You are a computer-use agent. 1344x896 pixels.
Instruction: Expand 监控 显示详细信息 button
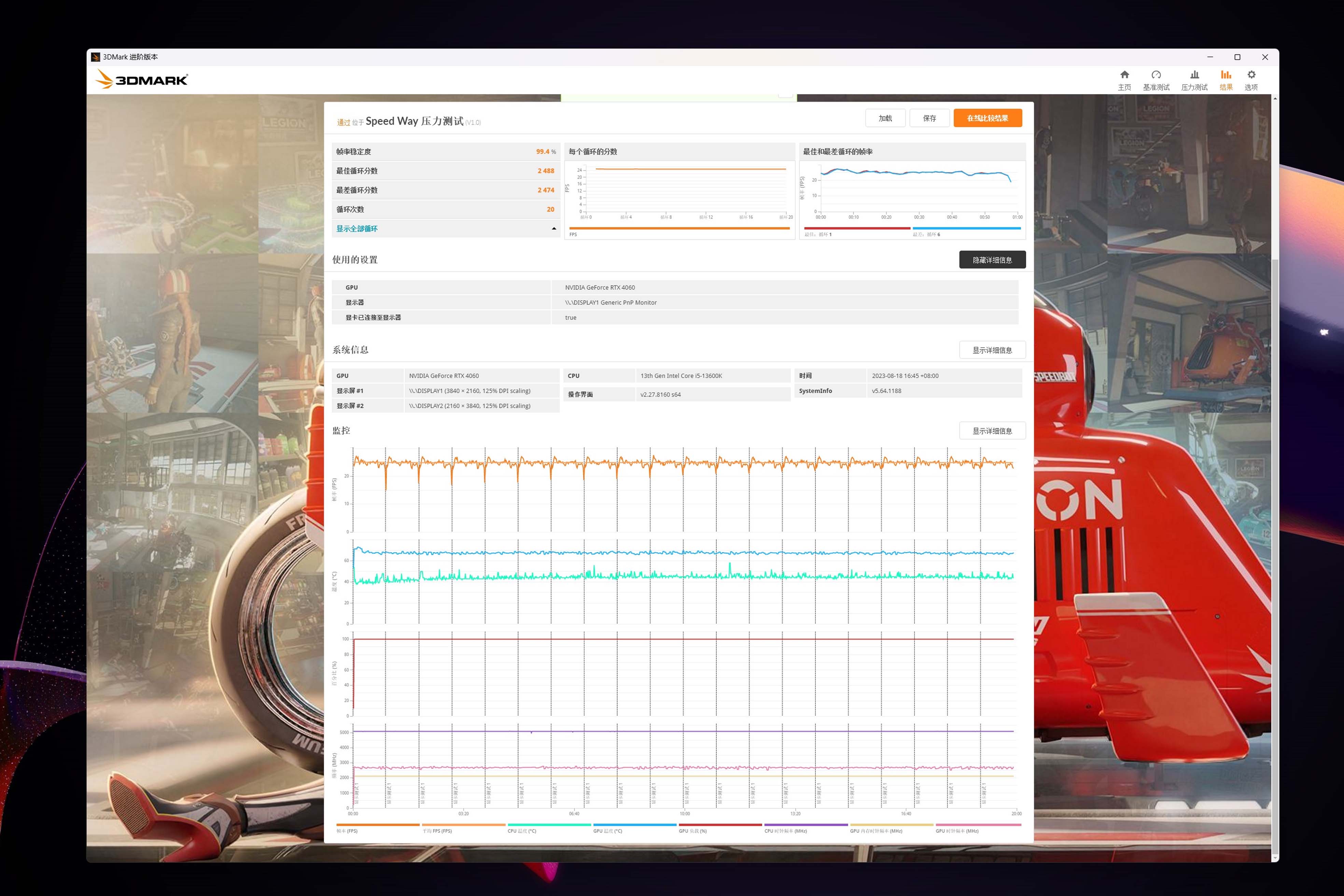(992, 431)
